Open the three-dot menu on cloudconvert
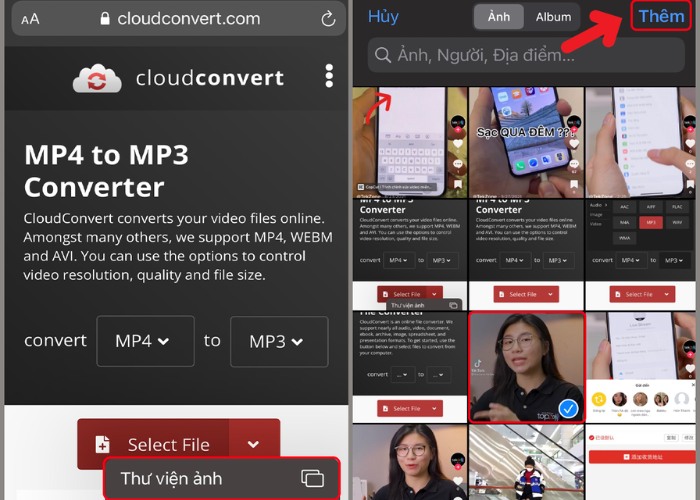The height and width of the screenshot is (500, 700). [x=329, y=76]
